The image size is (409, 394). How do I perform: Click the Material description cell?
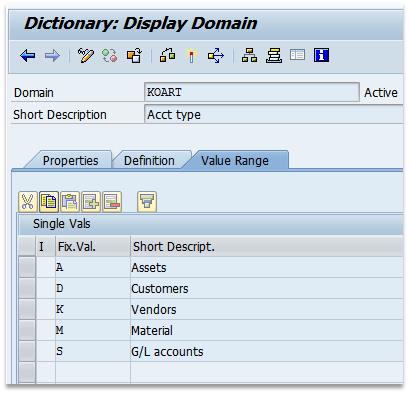click(267, 330)
